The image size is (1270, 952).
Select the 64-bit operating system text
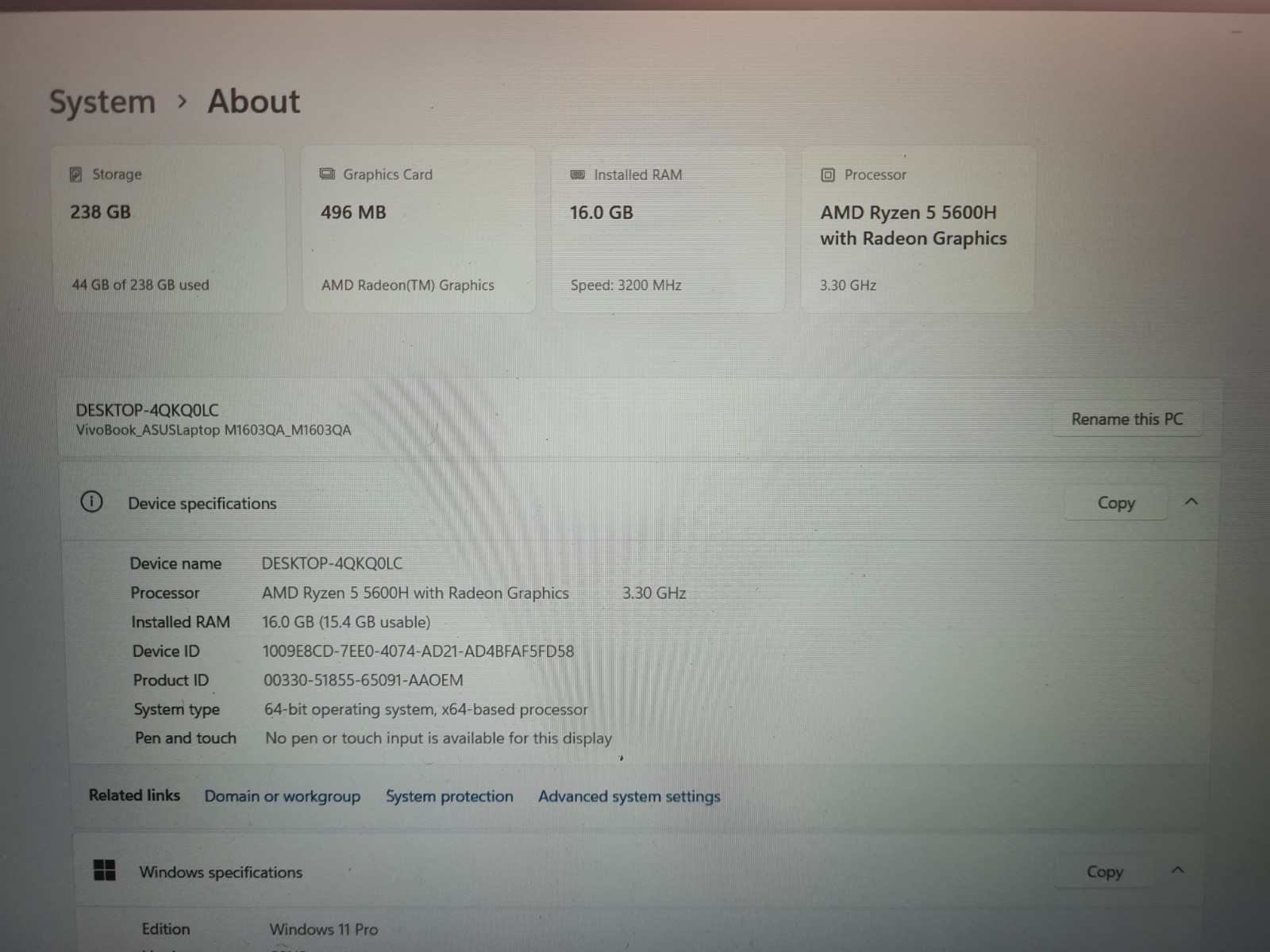426,709
